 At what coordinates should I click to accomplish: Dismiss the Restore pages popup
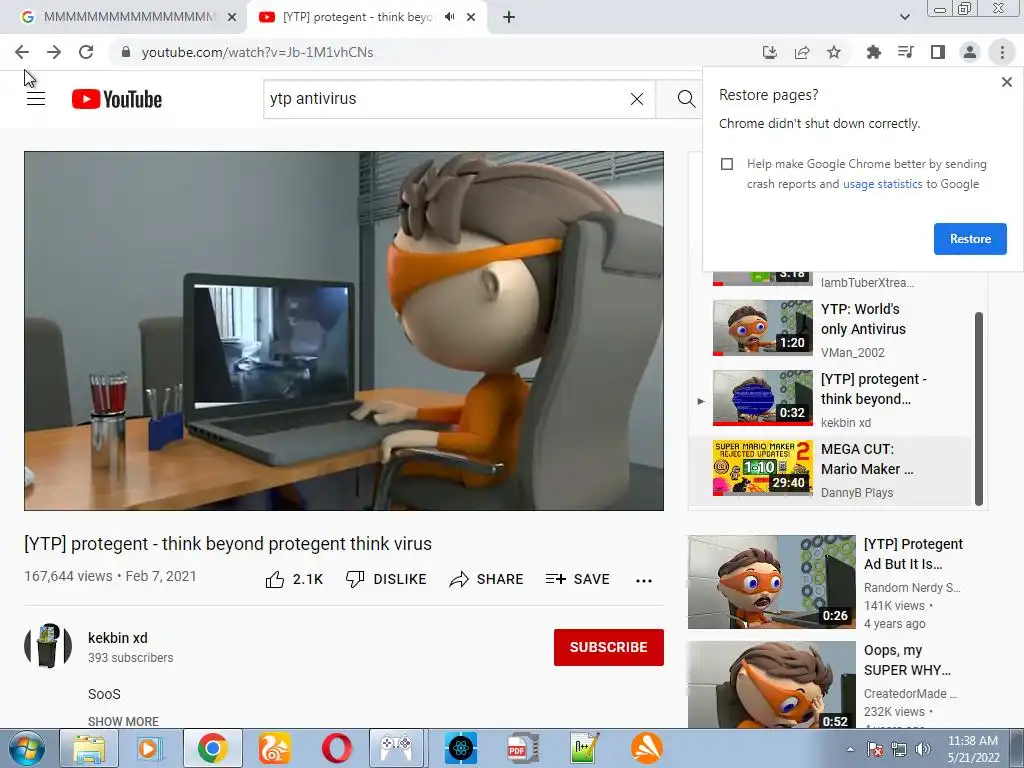pyautogui.click(x=1006, y=82)
